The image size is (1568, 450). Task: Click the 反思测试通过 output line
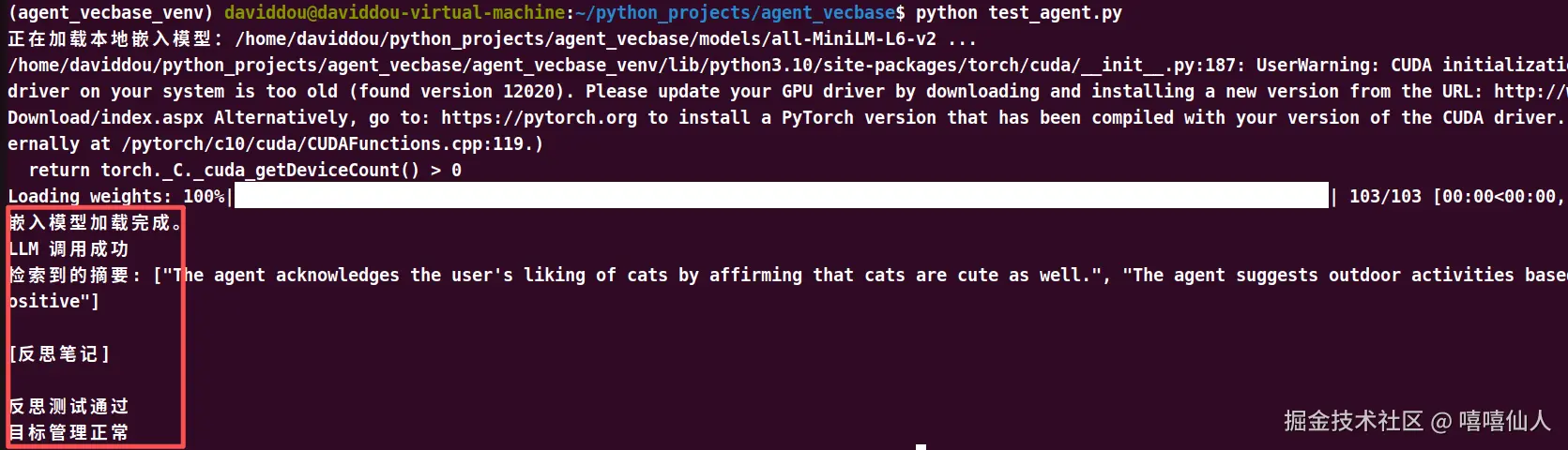pyautogui.click(x=69, y=407)
